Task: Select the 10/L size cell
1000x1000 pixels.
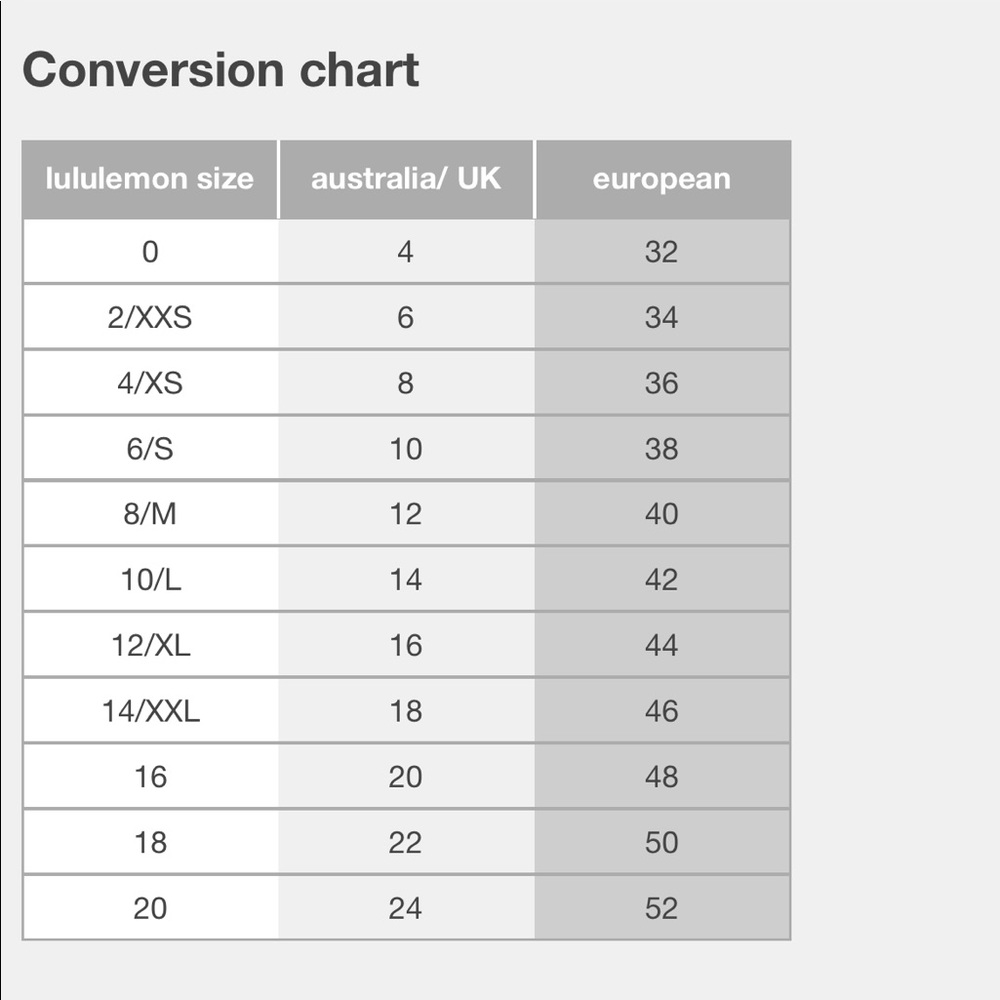Action: click(150, 580)
